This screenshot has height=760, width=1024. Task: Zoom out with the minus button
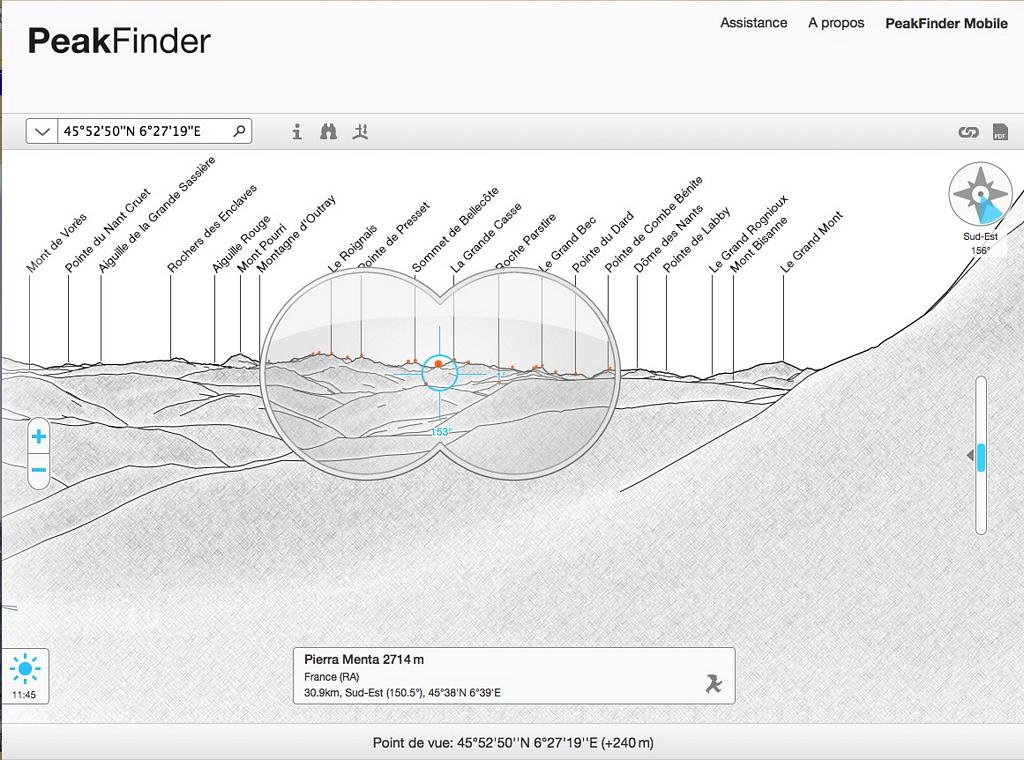[x=39, y=470]
